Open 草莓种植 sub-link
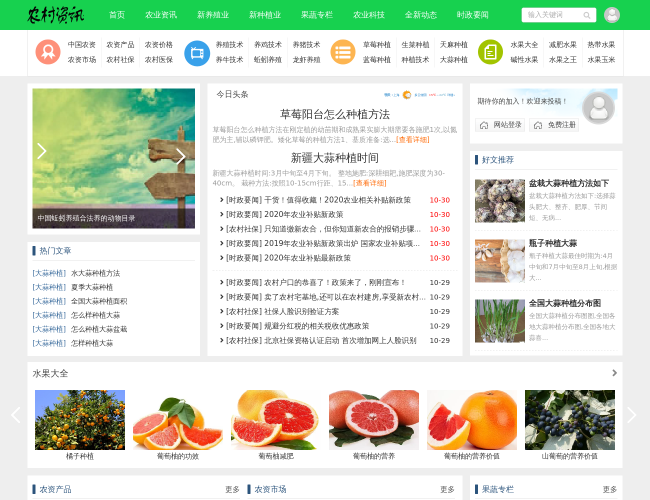Image resolution: width=650 pixels, height=500 pixels. (377, 45)
